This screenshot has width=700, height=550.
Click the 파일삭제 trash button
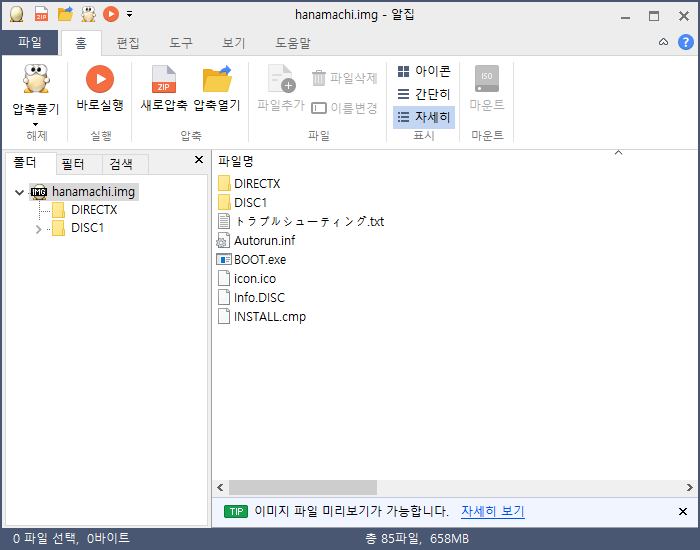click(x=344, y=78)
